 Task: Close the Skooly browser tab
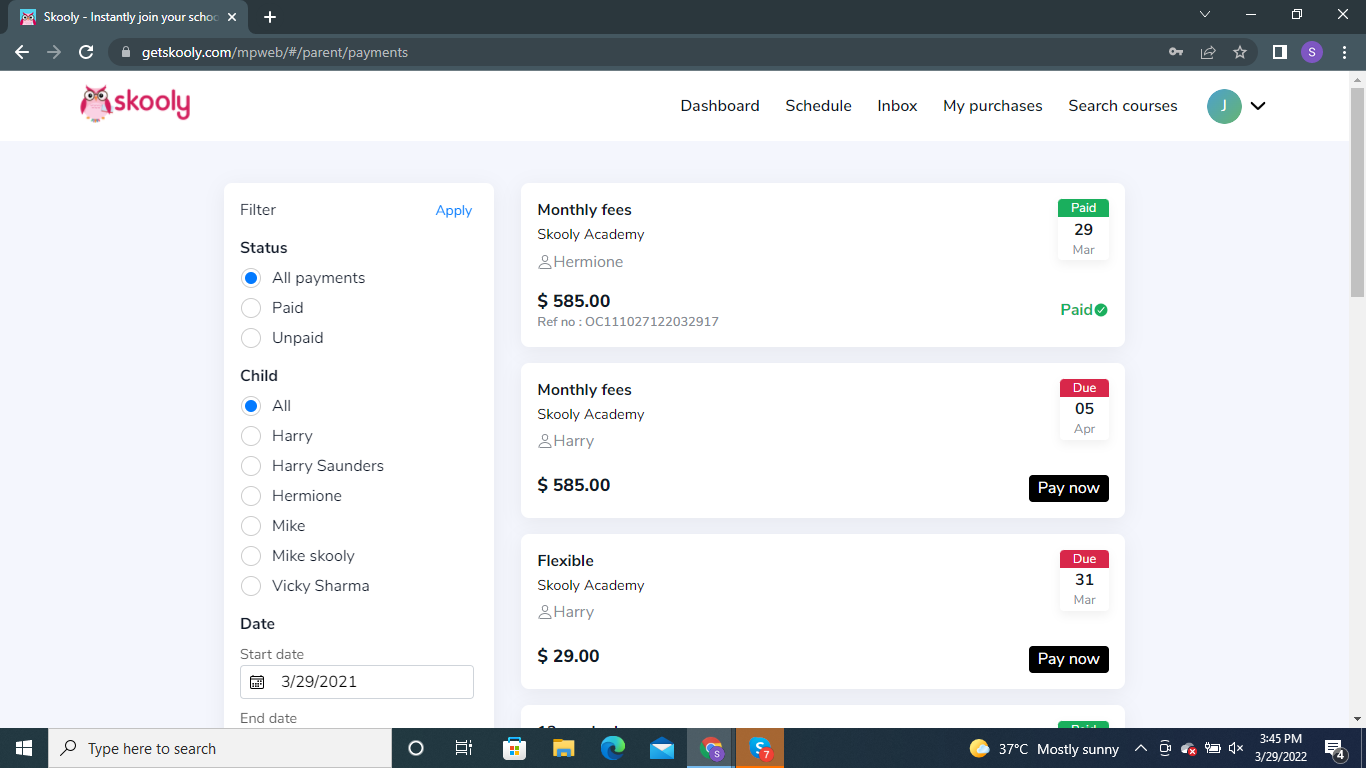point(232,17)
